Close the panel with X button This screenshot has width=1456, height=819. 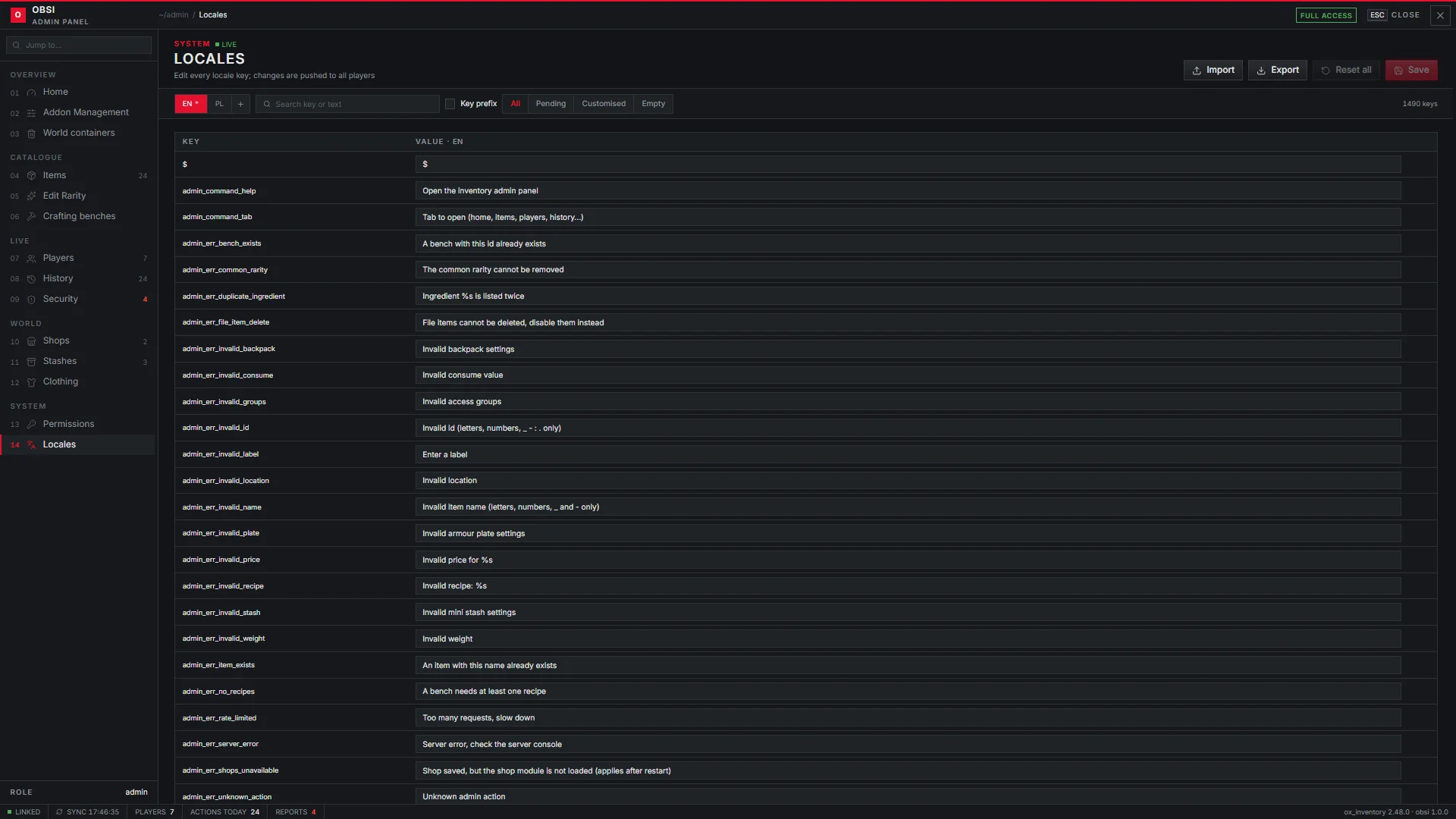tap(1440, 15)
